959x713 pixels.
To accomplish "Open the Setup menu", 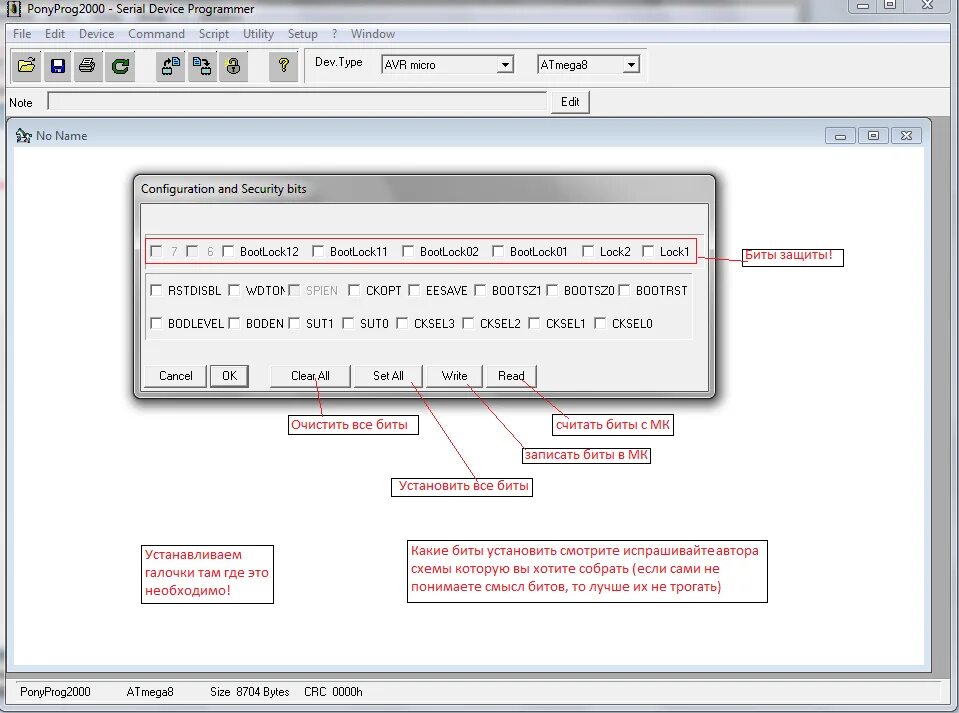I will (303, 34).
